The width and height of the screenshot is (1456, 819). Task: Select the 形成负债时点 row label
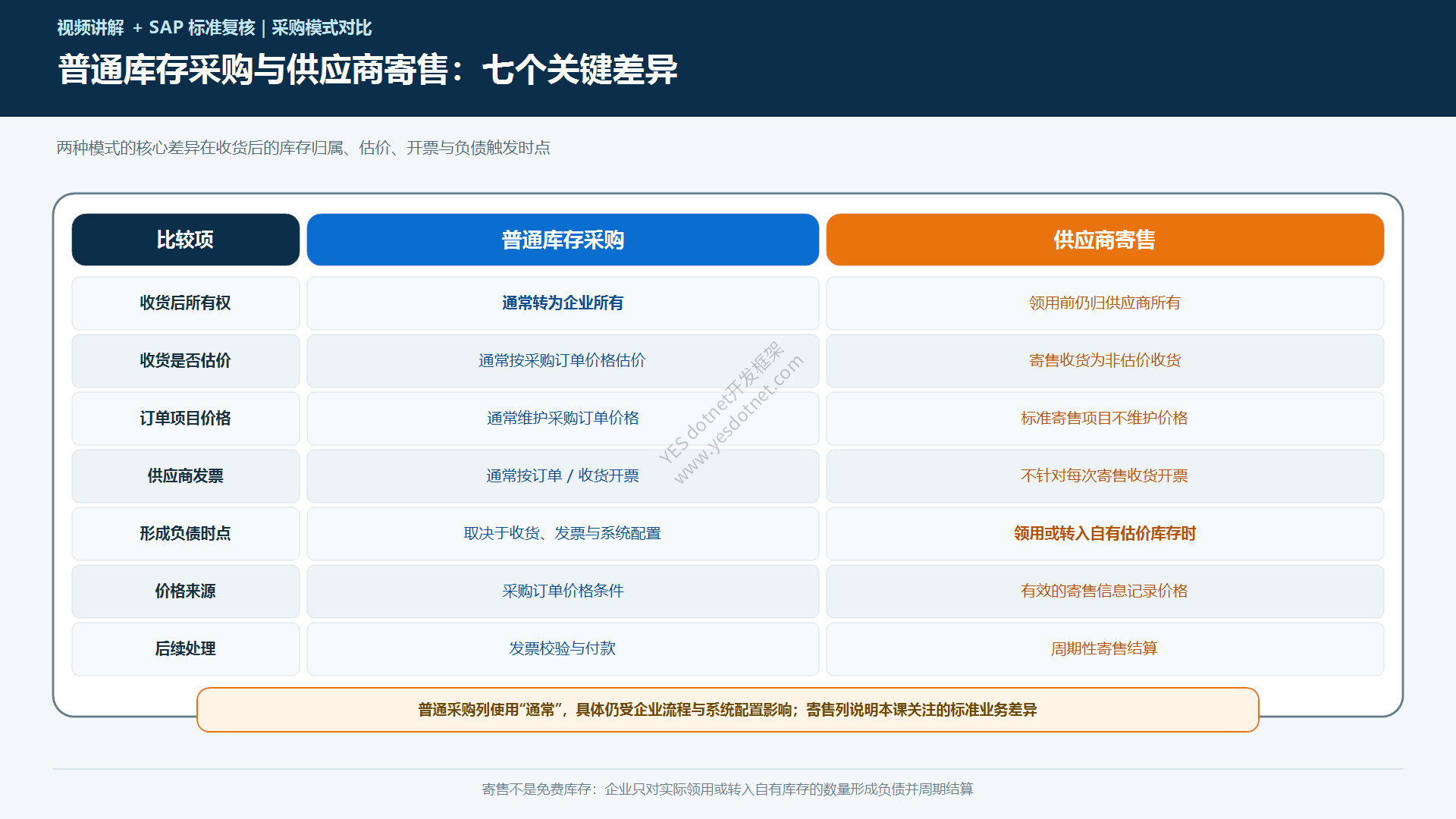pos(186,534)
